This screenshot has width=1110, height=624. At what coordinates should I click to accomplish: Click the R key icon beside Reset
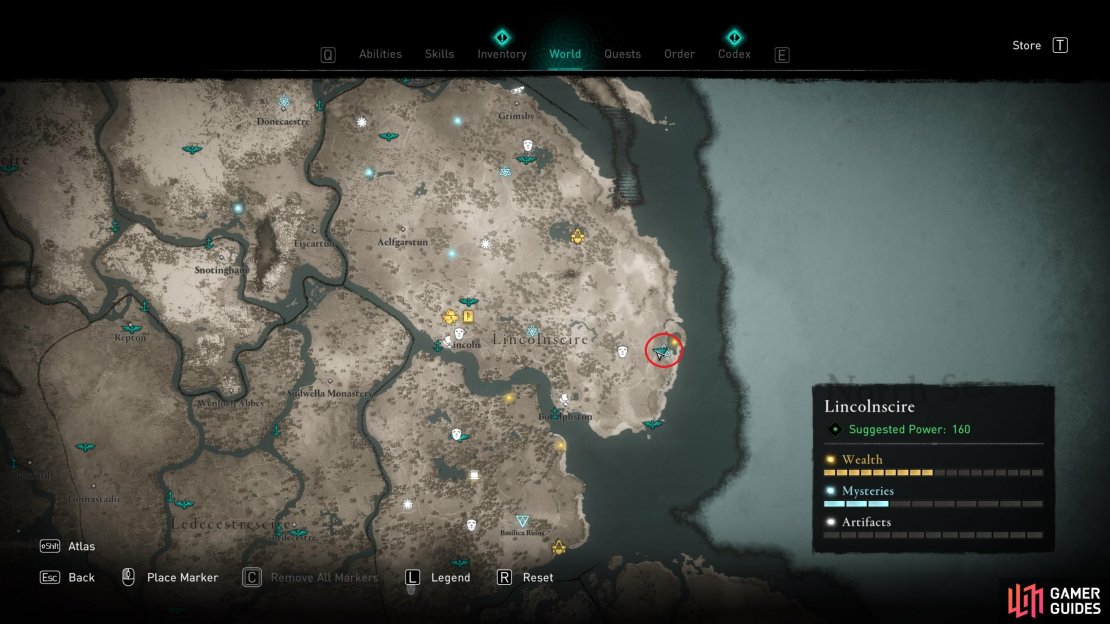pos(504,577)
